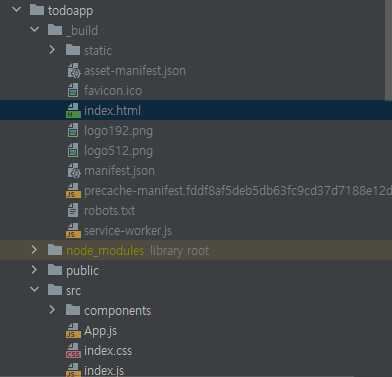Click the public folder icon
Image resolution: width=392 pixels, height=377 pixels.
click(x=55, y=270)
